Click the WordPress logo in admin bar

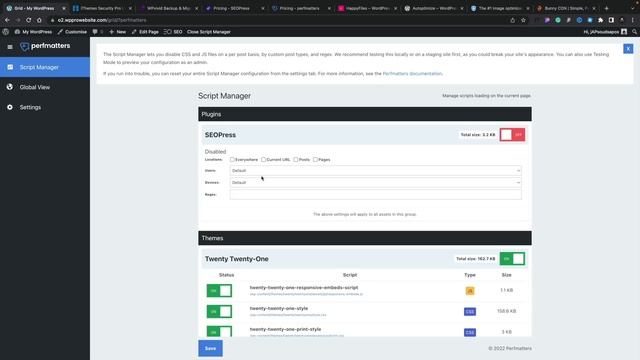click(x=6, y=32)
